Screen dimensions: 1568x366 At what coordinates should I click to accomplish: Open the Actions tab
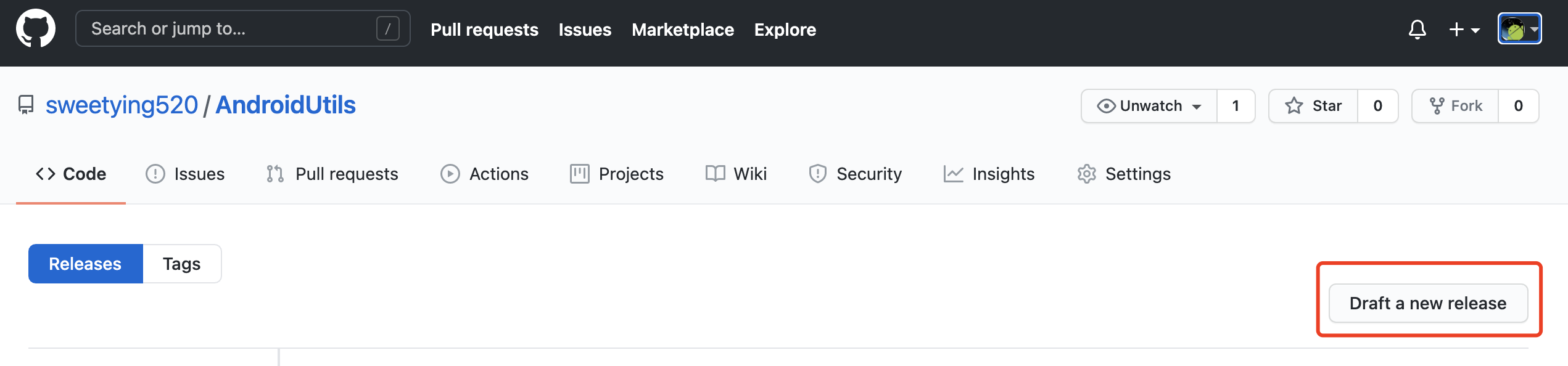point(485,174)
